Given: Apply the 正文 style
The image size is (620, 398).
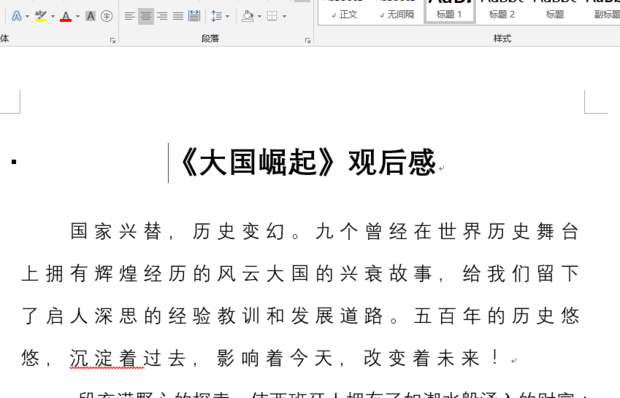Looking at the screenshot, I should (x=344, y=12).
